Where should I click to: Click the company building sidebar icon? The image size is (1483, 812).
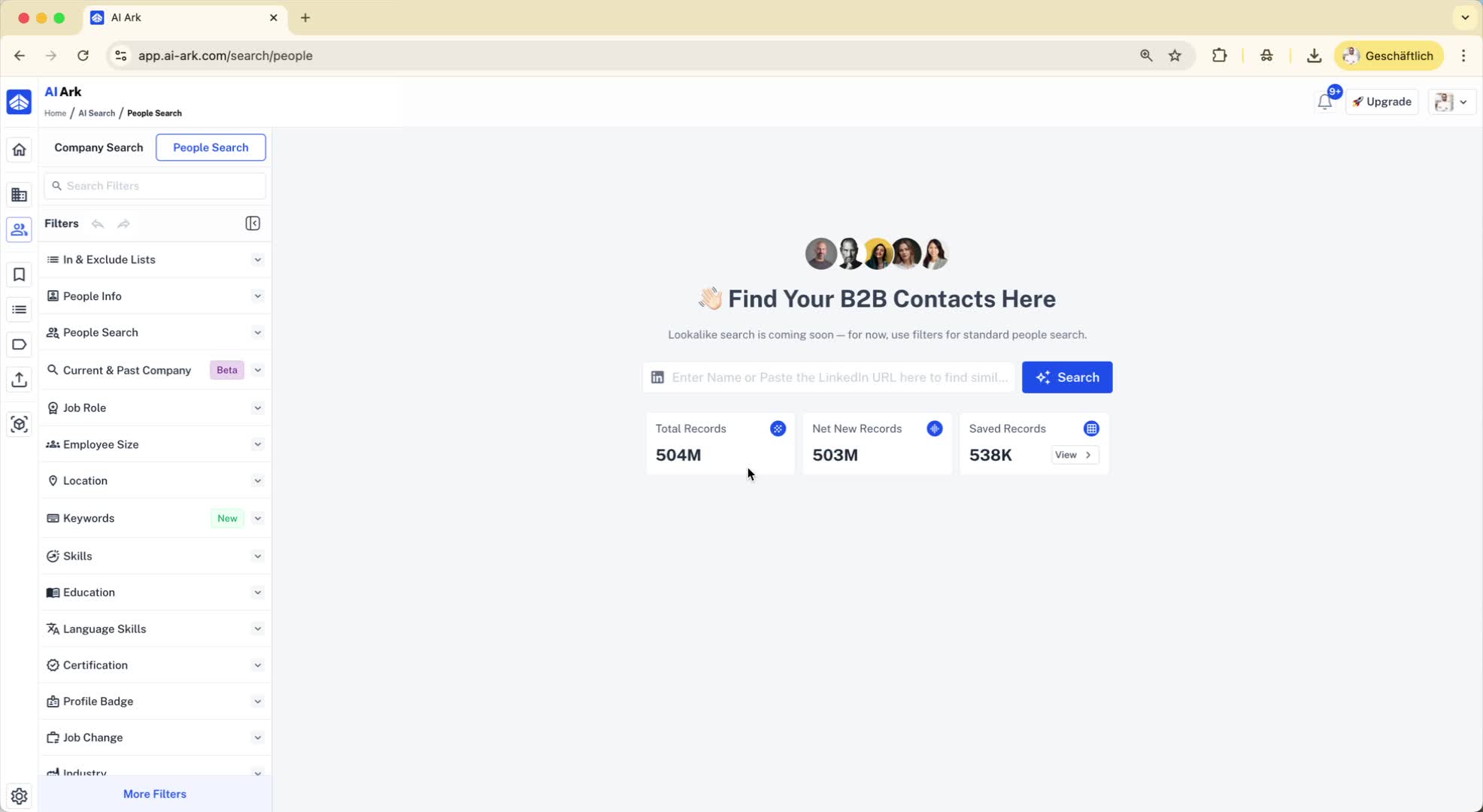coord(19,195)
